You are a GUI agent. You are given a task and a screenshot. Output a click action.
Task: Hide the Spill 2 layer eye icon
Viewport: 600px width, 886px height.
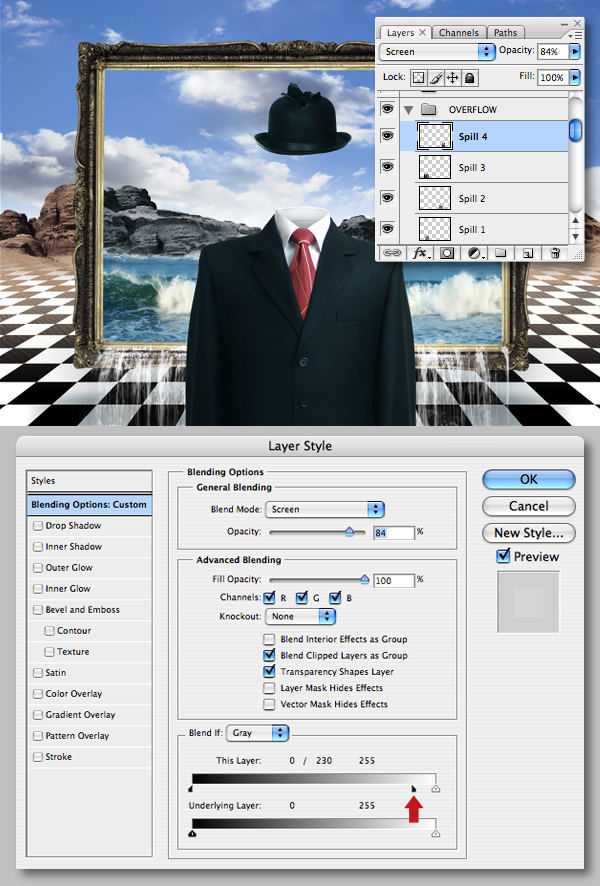pyautogui.click(x=388, y=197)
